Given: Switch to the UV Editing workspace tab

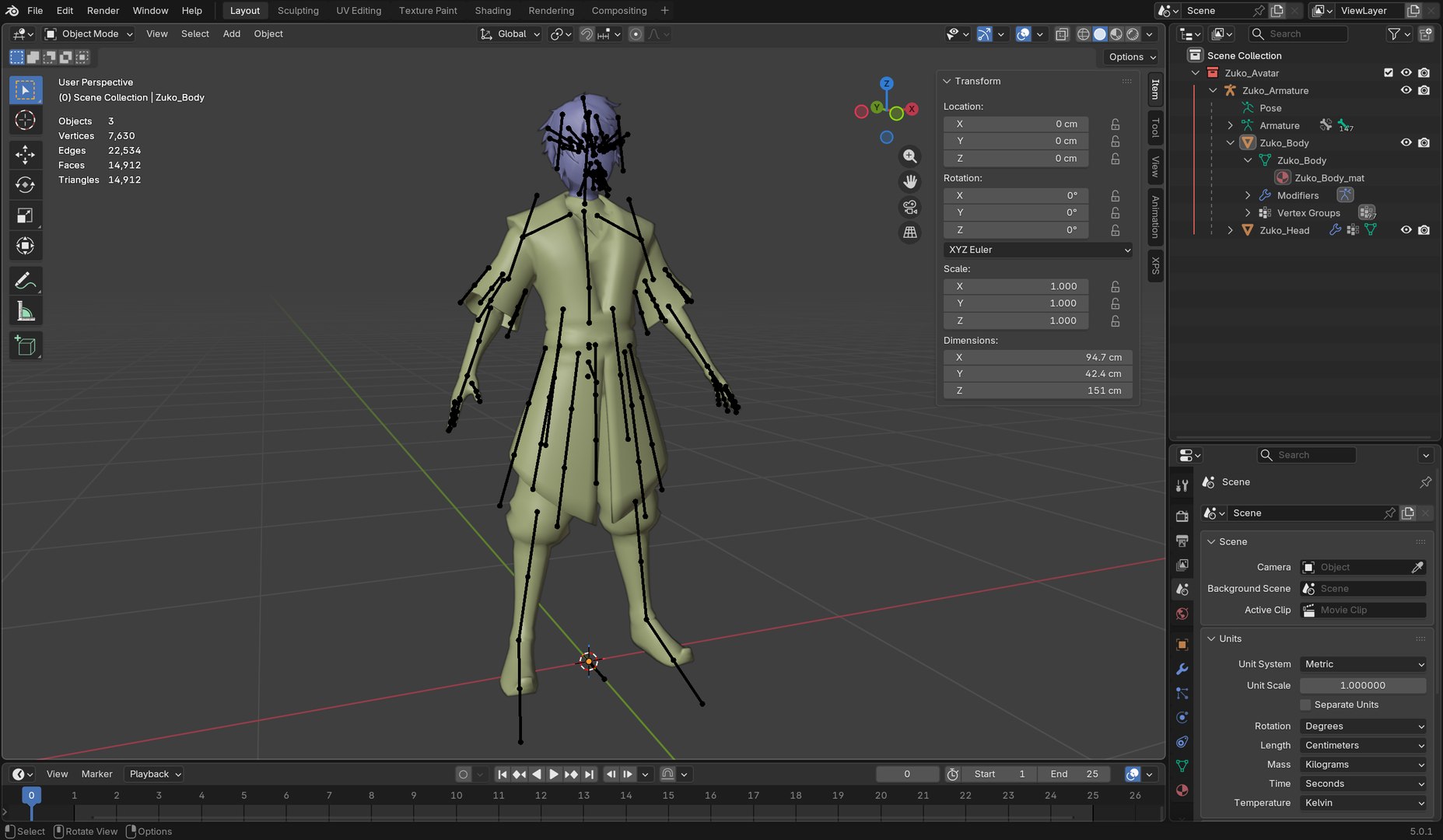Looking at the screenshot, I should [359, 11].
